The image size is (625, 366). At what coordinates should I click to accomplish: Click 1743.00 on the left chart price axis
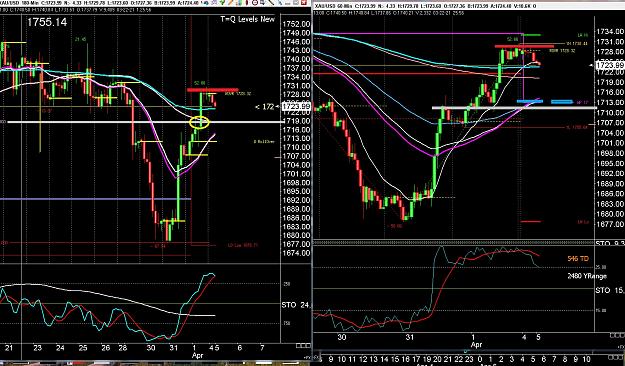click(296, 51)
